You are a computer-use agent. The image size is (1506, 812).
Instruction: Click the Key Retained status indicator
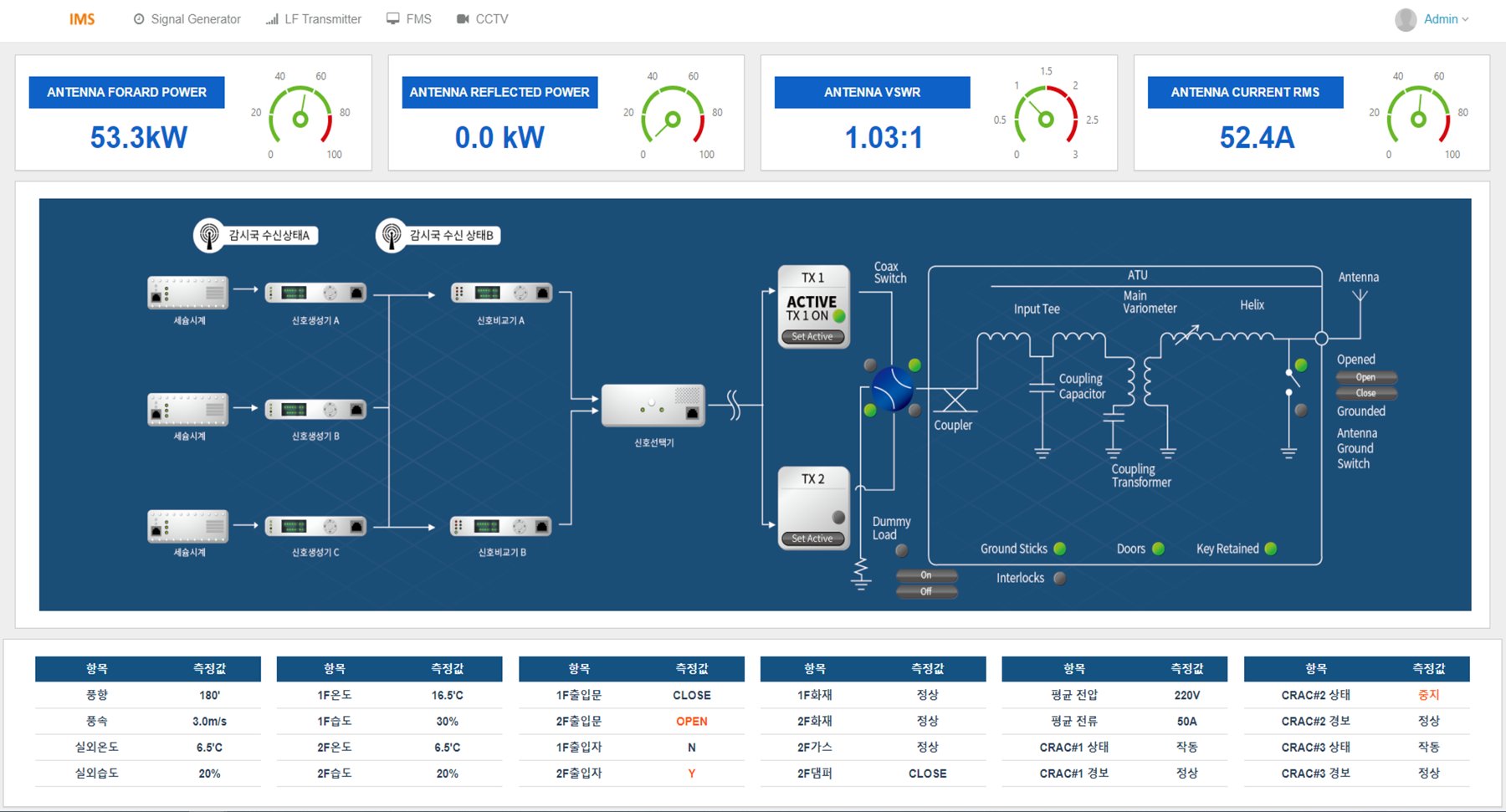click(x=1271, y=549)
